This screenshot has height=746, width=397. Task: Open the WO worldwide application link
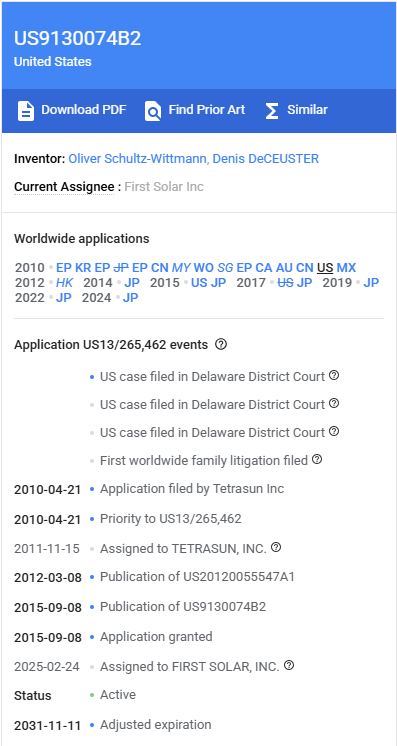tap(204, 267)
